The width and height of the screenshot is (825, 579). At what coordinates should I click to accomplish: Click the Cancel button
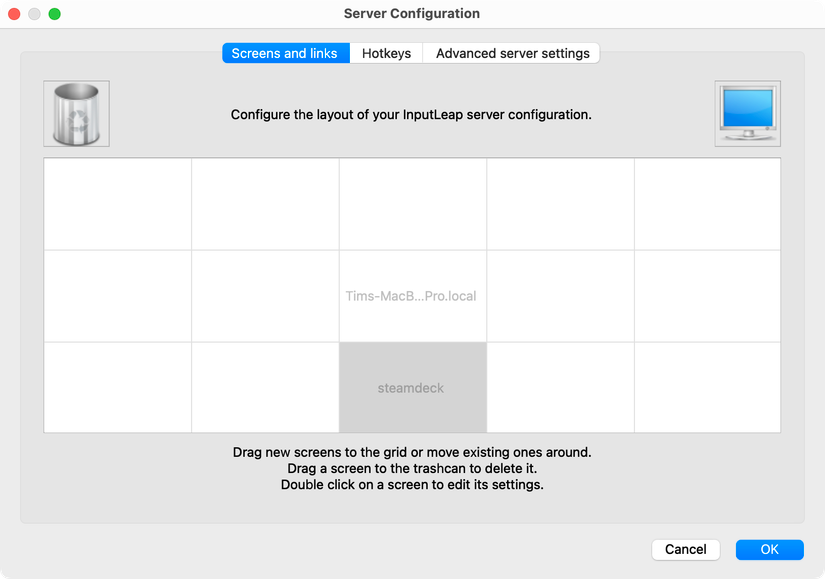point(685,549)
